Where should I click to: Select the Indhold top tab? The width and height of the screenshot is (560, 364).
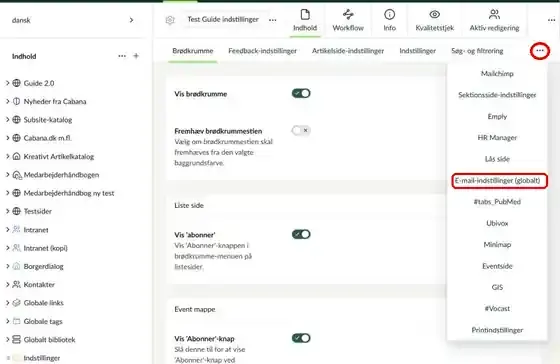tap(305, 20)
